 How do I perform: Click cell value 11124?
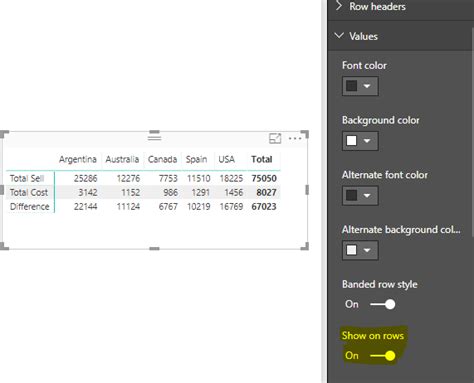pos(128,207)
